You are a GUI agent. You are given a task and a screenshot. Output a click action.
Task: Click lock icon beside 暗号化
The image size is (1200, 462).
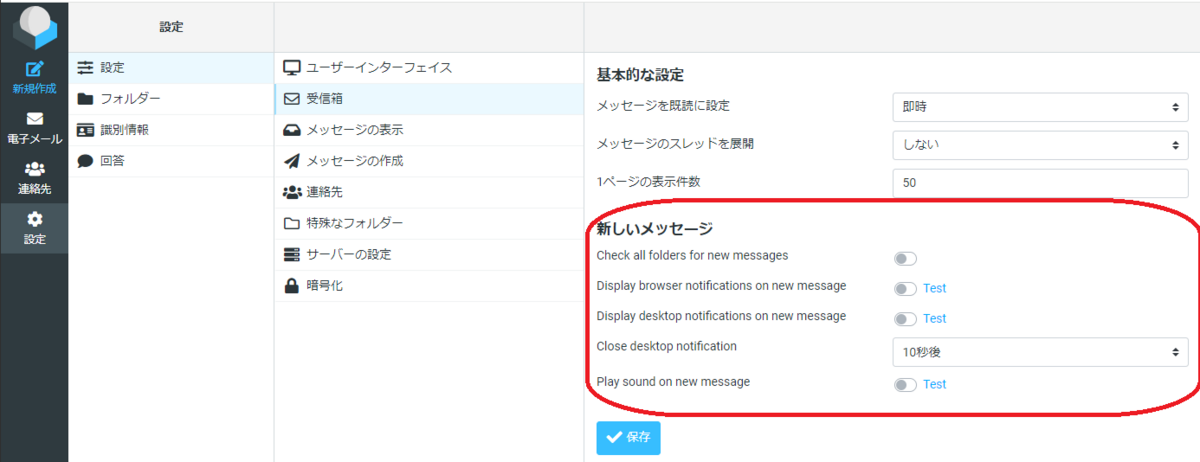(292, 285)
